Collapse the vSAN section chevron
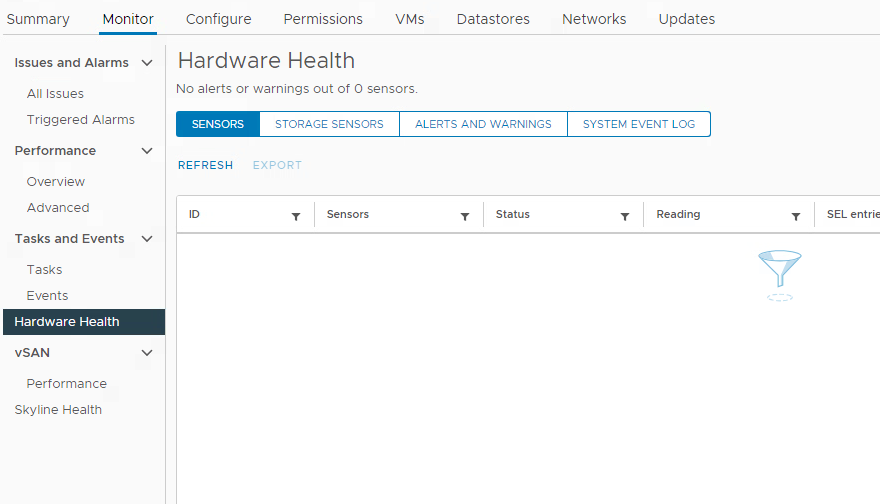 coord(147,353)
